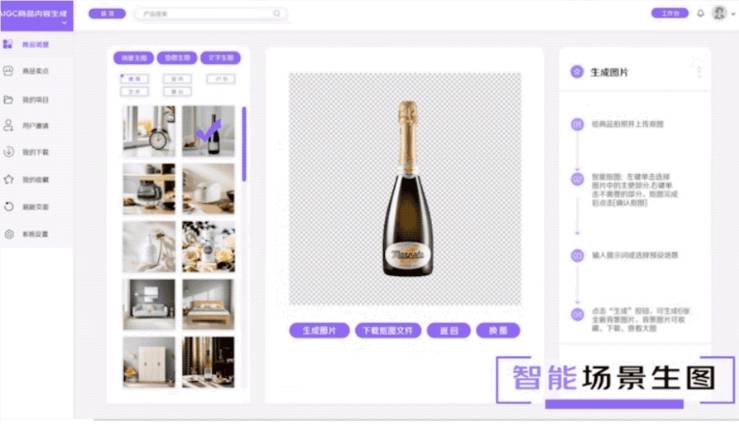Select the white bottle with dried flowers thumbnail
Viewport: 739px width, 424px height.
click(149, 247)
